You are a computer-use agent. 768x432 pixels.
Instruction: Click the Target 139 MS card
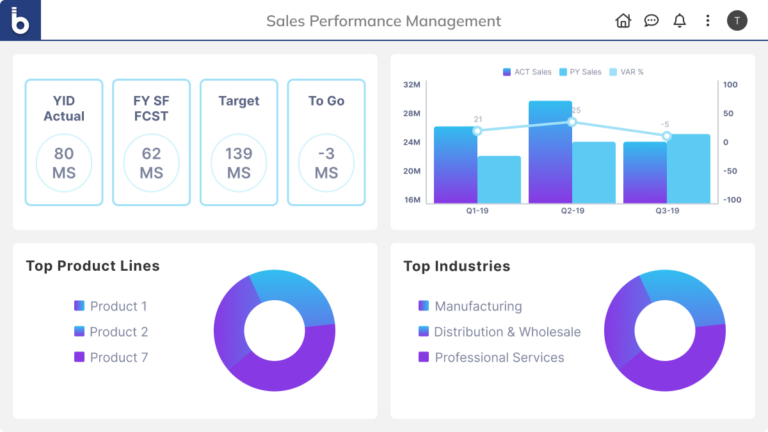point(238,142)
